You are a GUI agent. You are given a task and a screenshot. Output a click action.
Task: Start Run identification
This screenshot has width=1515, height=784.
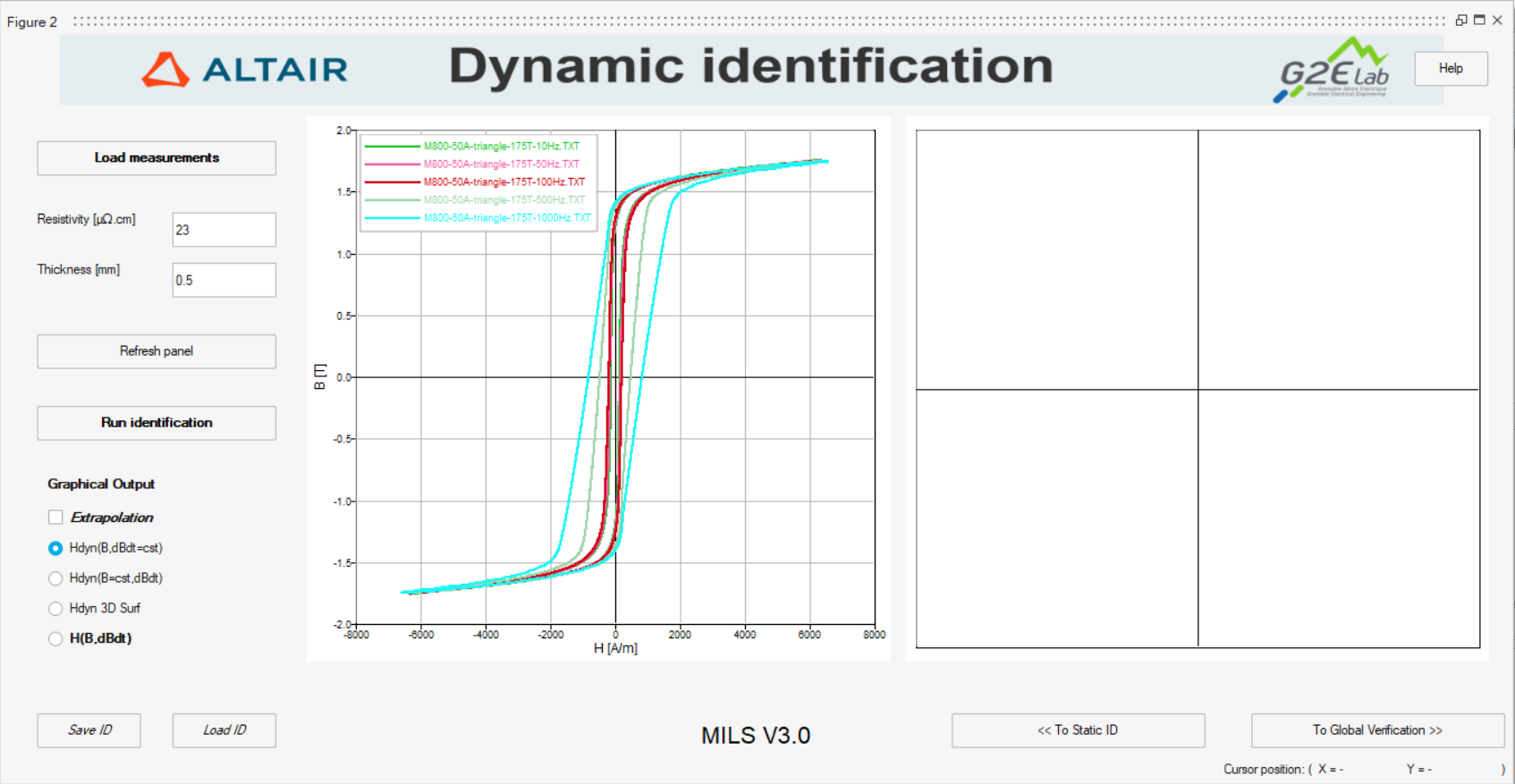tap(157, 423)
